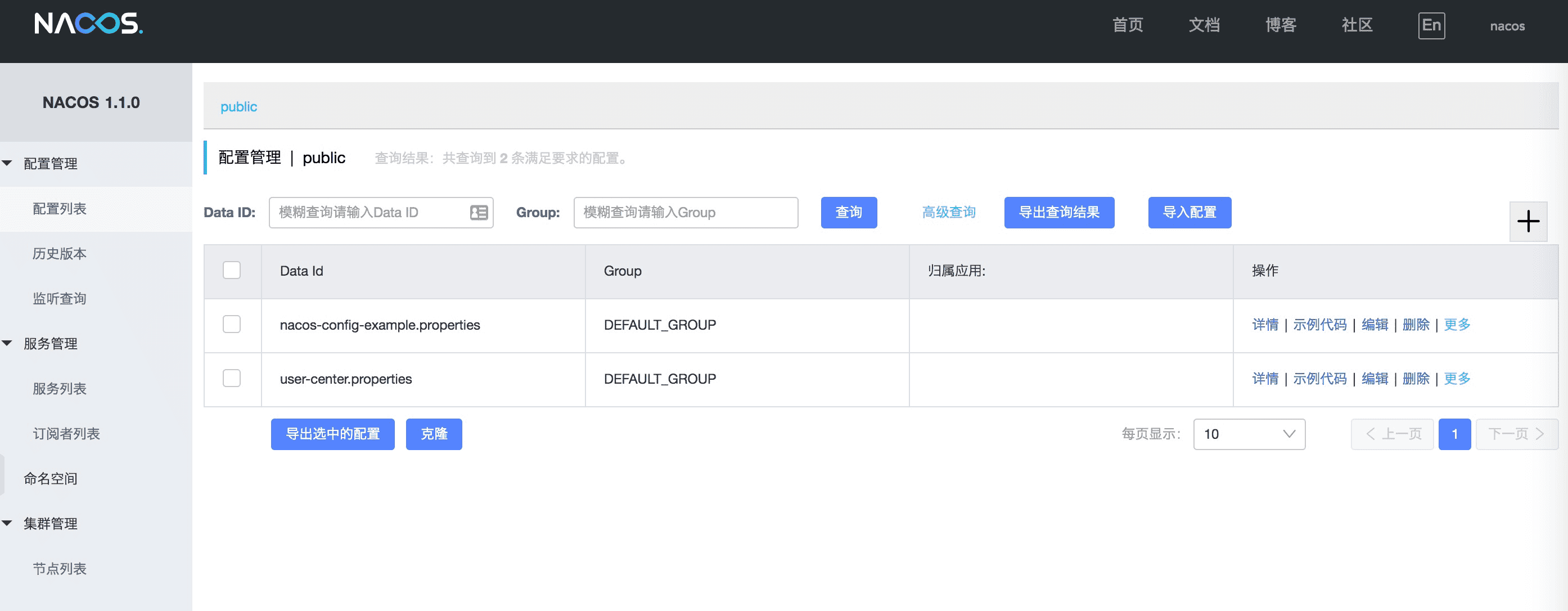This screenshot has width=1568, height=611.
Task: Open 历史版本 in the sidebar
Action: click(x=60, y=254)
